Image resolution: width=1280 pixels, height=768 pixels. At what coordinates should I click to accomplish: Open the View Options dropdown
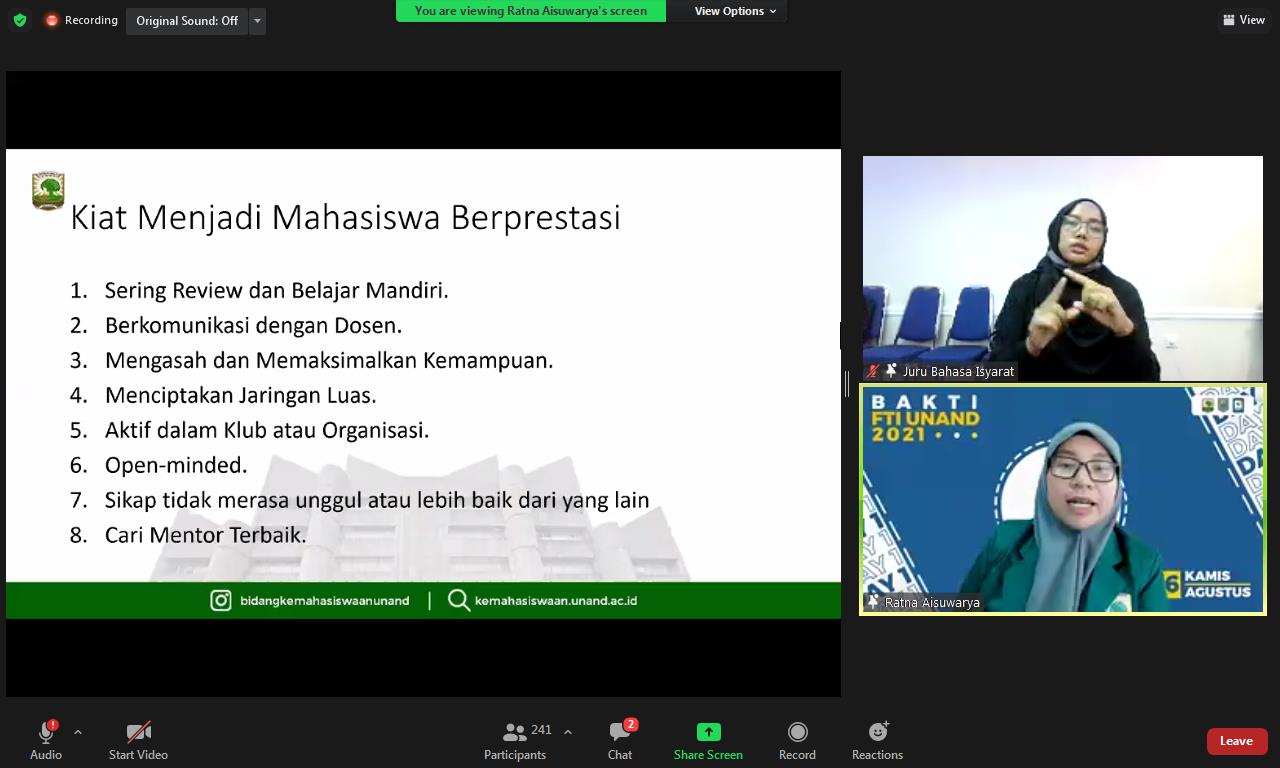tap(735, 11)
